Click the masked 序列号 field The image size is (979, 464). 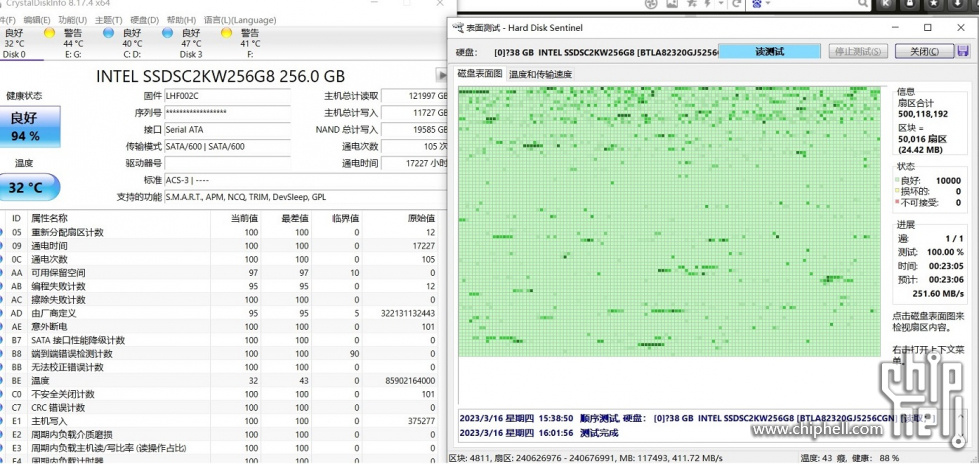pos(227,113)
